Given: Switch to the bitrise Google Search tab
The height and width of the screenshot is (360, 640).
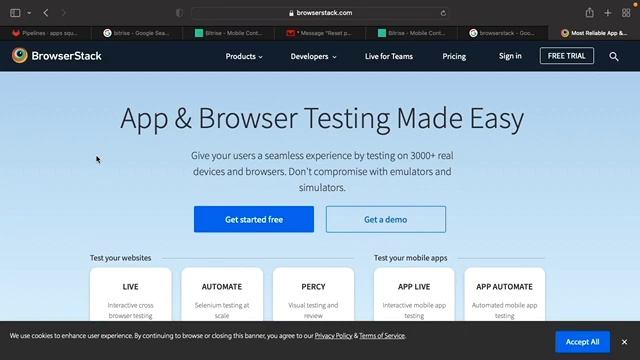Looking at the screenshot, I should click(137, 33).
